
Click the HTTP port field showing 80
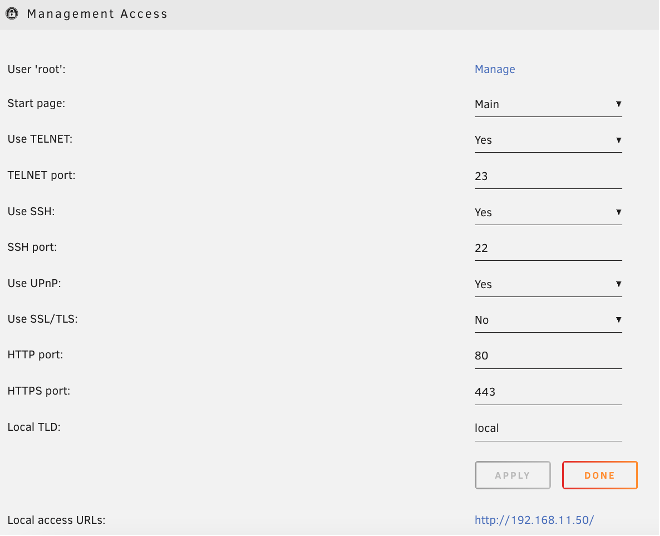[x=548, y=356]
